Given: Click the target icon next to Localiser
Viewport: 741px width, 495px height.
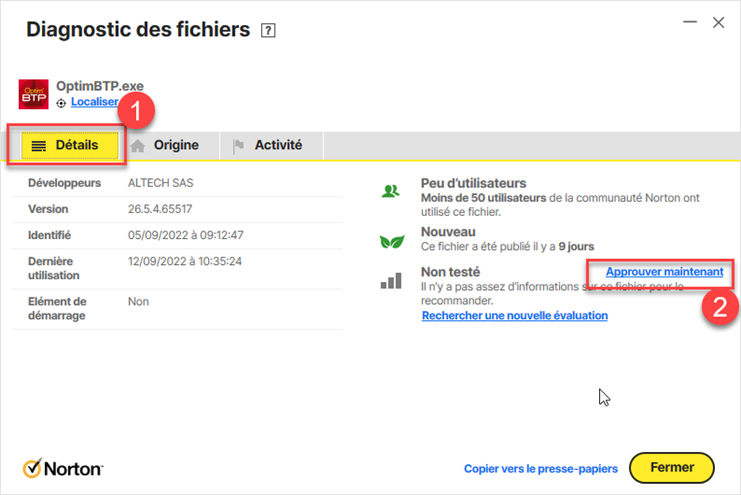Looking at the screenshot, I should coord(62,102).
